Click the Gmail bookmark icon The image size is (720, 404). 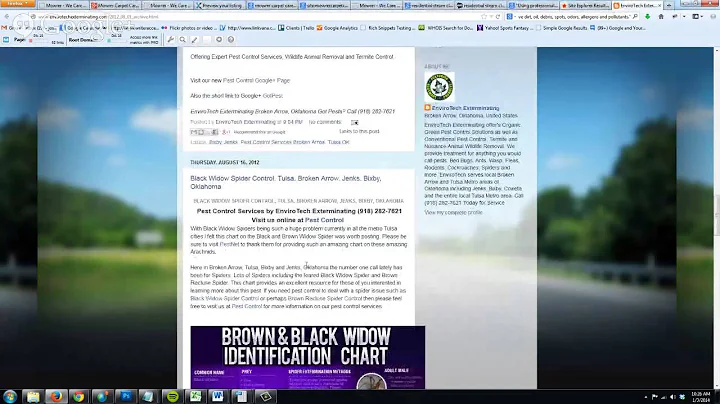pyautogui.click(x=5, y=28)
